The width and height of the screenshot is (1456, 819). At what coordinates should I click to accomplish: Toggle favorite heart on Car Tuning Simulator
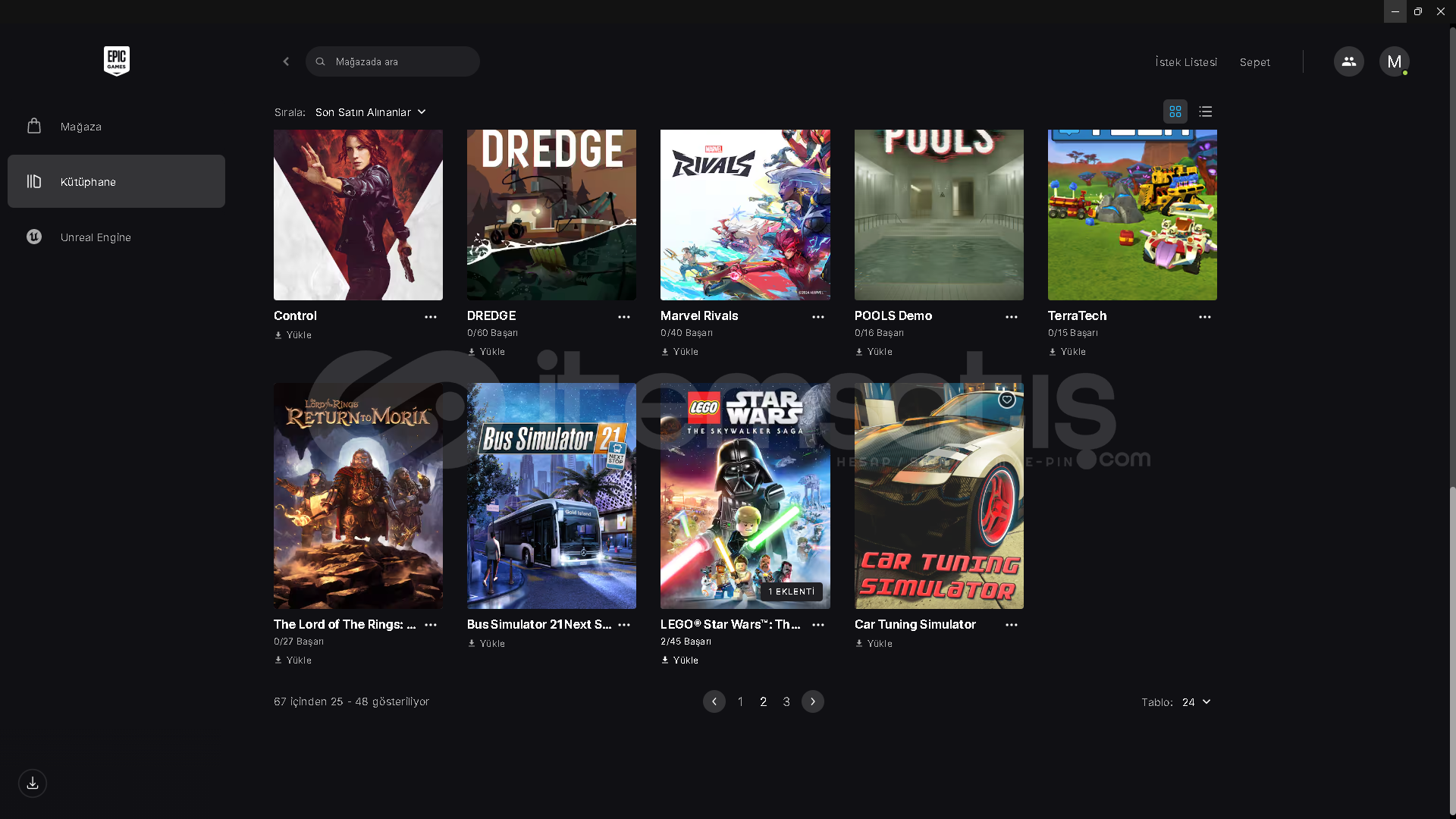click(1007, 400)
